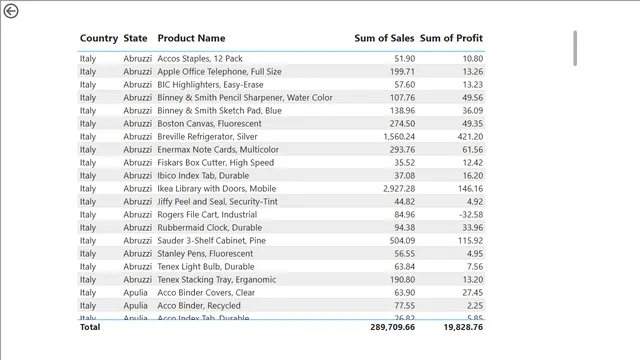Select 'Apple Office Telephone, Full Size' cell
This screenshot has height=360, width=640.
220,71
